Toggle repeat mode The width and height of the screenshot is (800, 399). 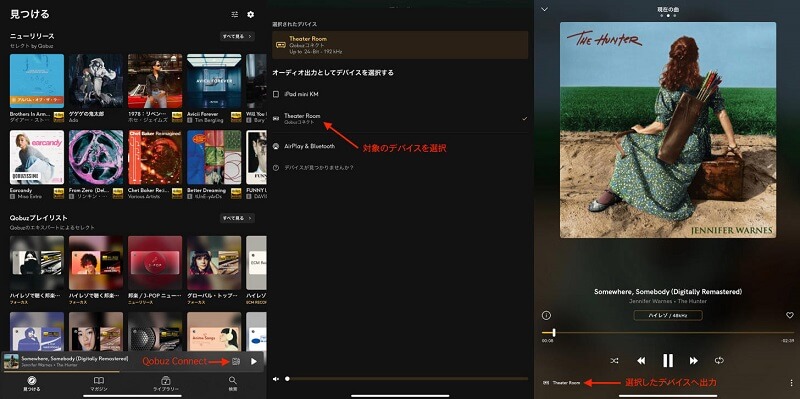click(719, 360)
